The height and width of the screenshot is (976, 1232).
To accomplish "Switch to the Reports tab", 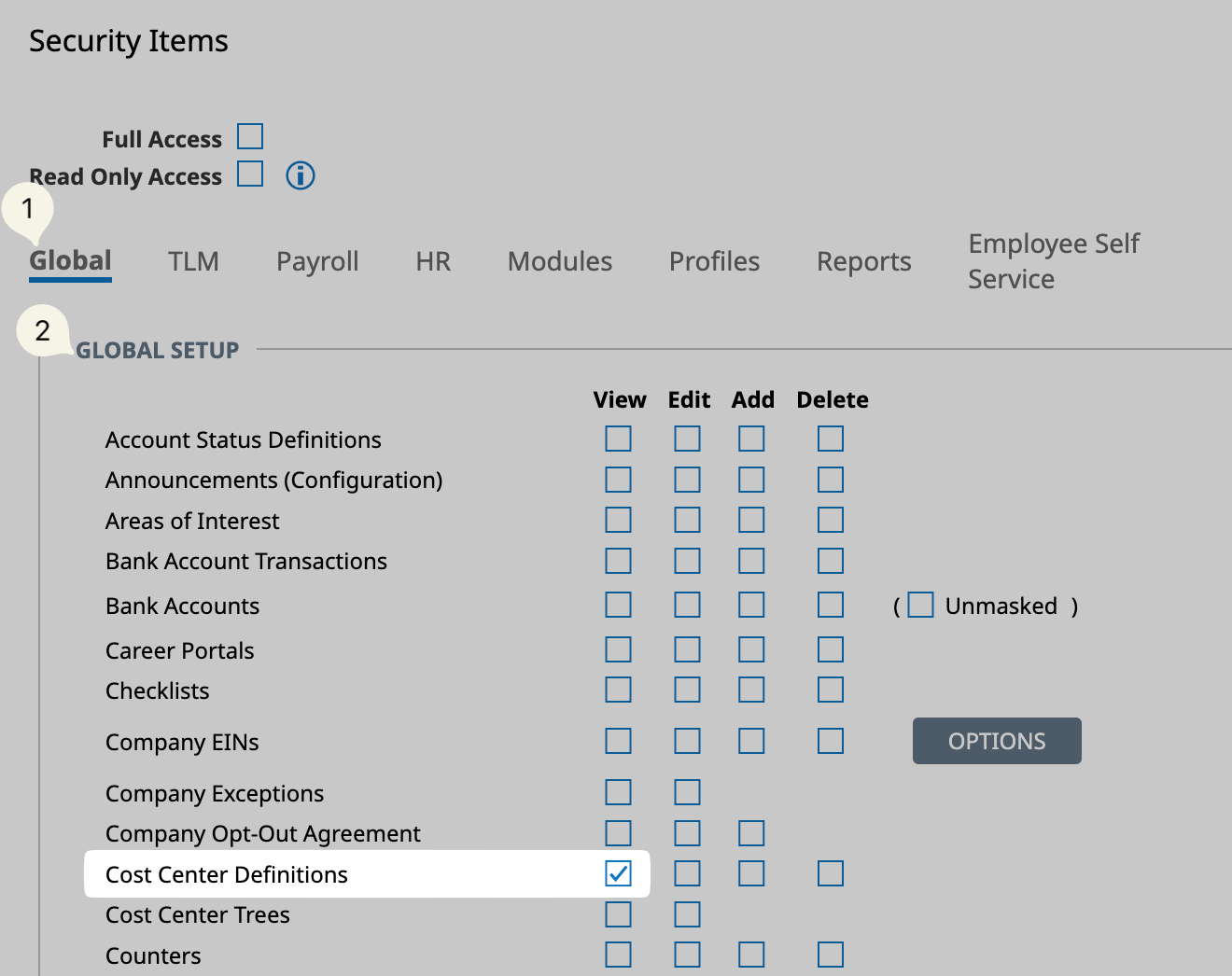I will (863, 261).
